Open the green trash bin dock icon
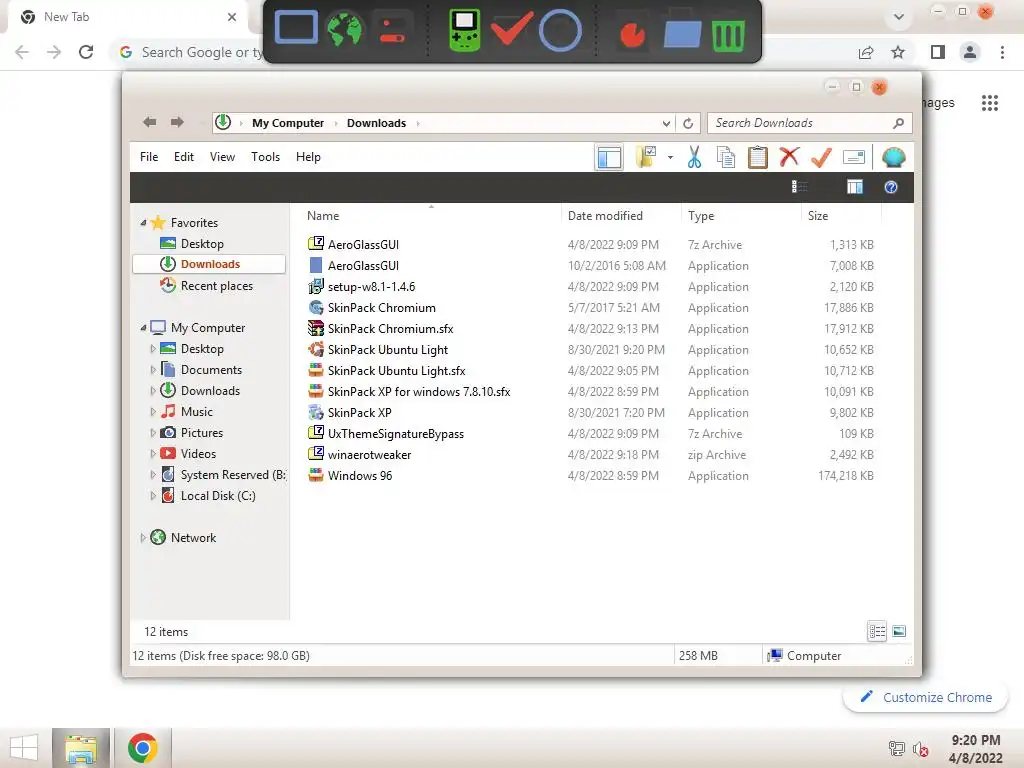Screen dimensions: 1024x768 point(728,34)
